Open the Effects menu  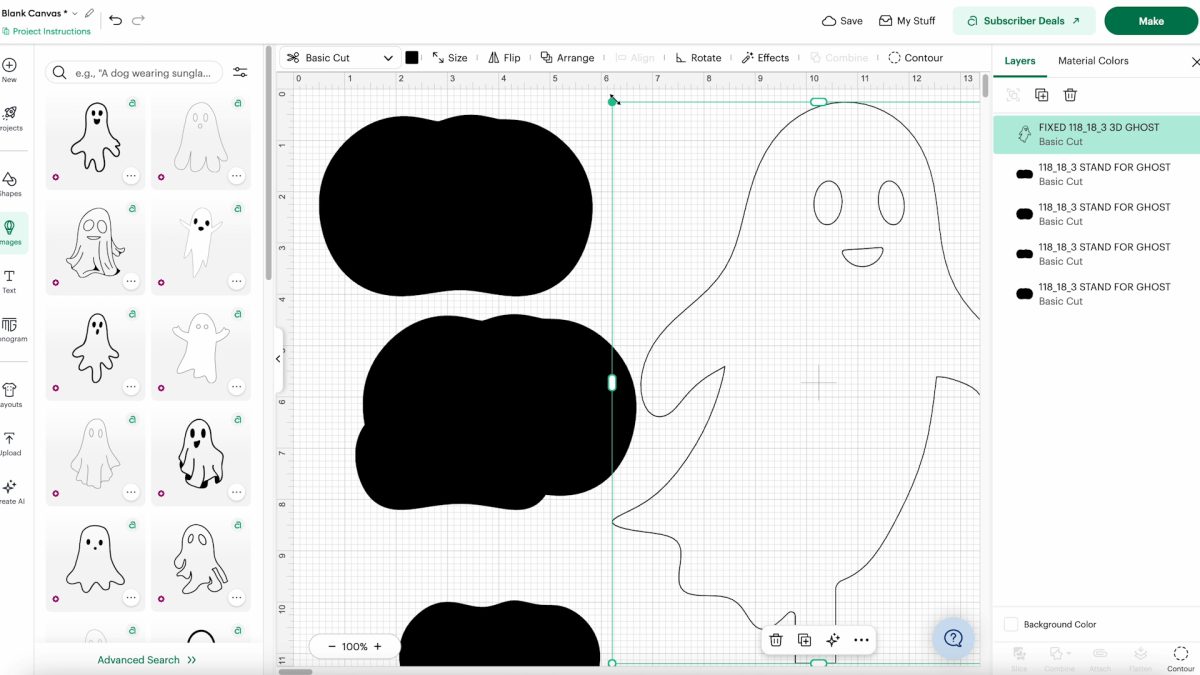point(765,58)
